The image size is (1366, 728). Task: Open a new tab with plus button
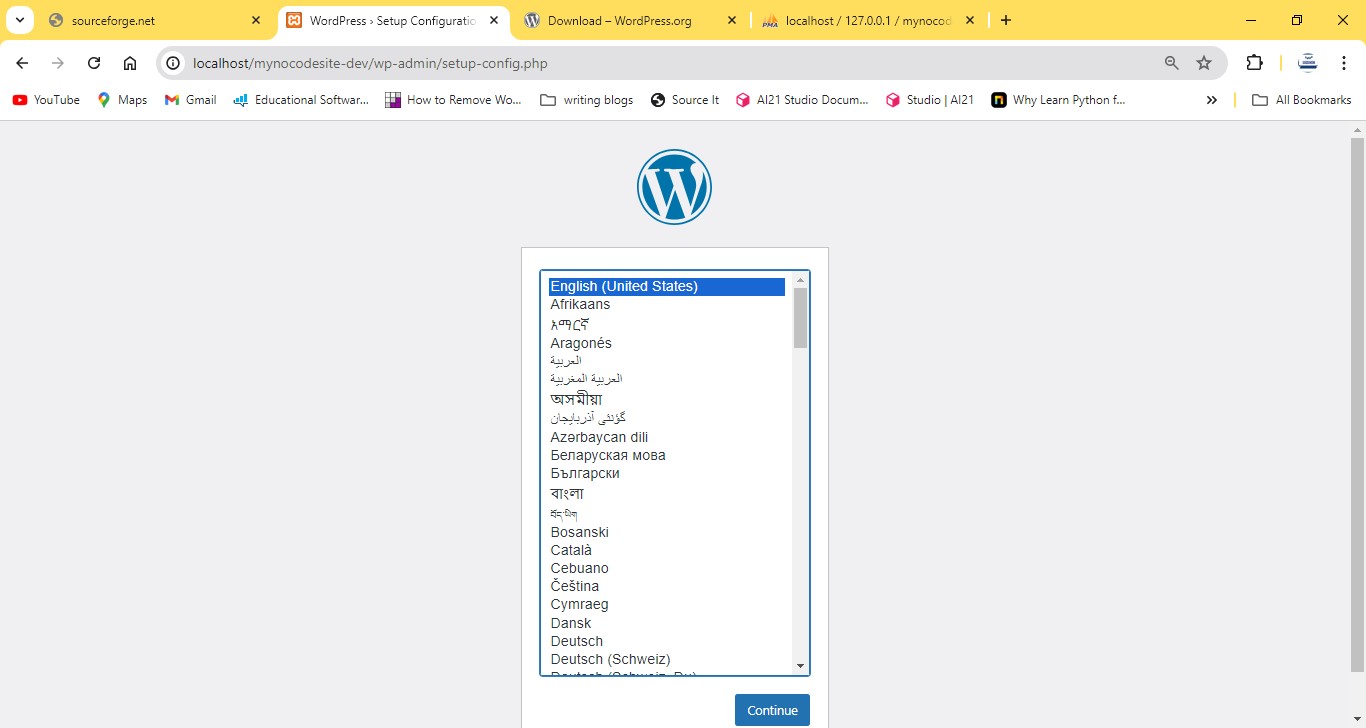click(1006, 20)
